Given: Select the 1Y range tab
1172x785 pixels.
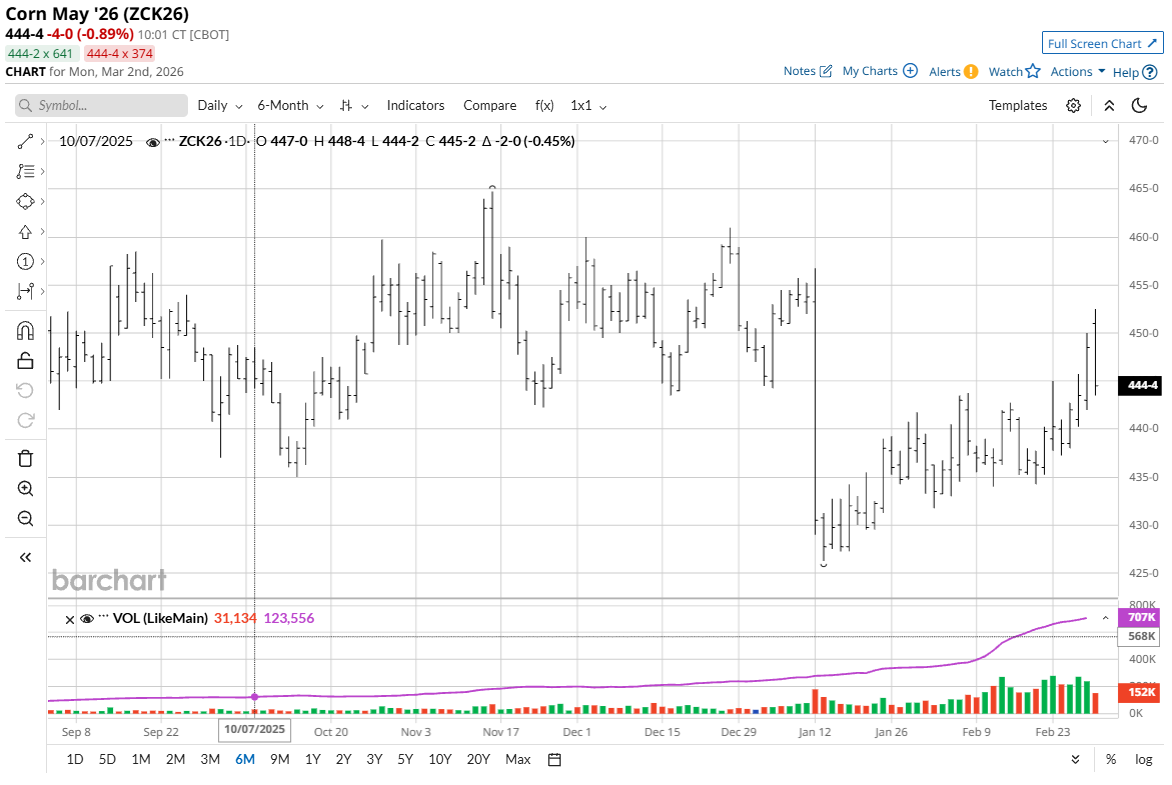Looking at the screenshot, I should tap(312, 760).
